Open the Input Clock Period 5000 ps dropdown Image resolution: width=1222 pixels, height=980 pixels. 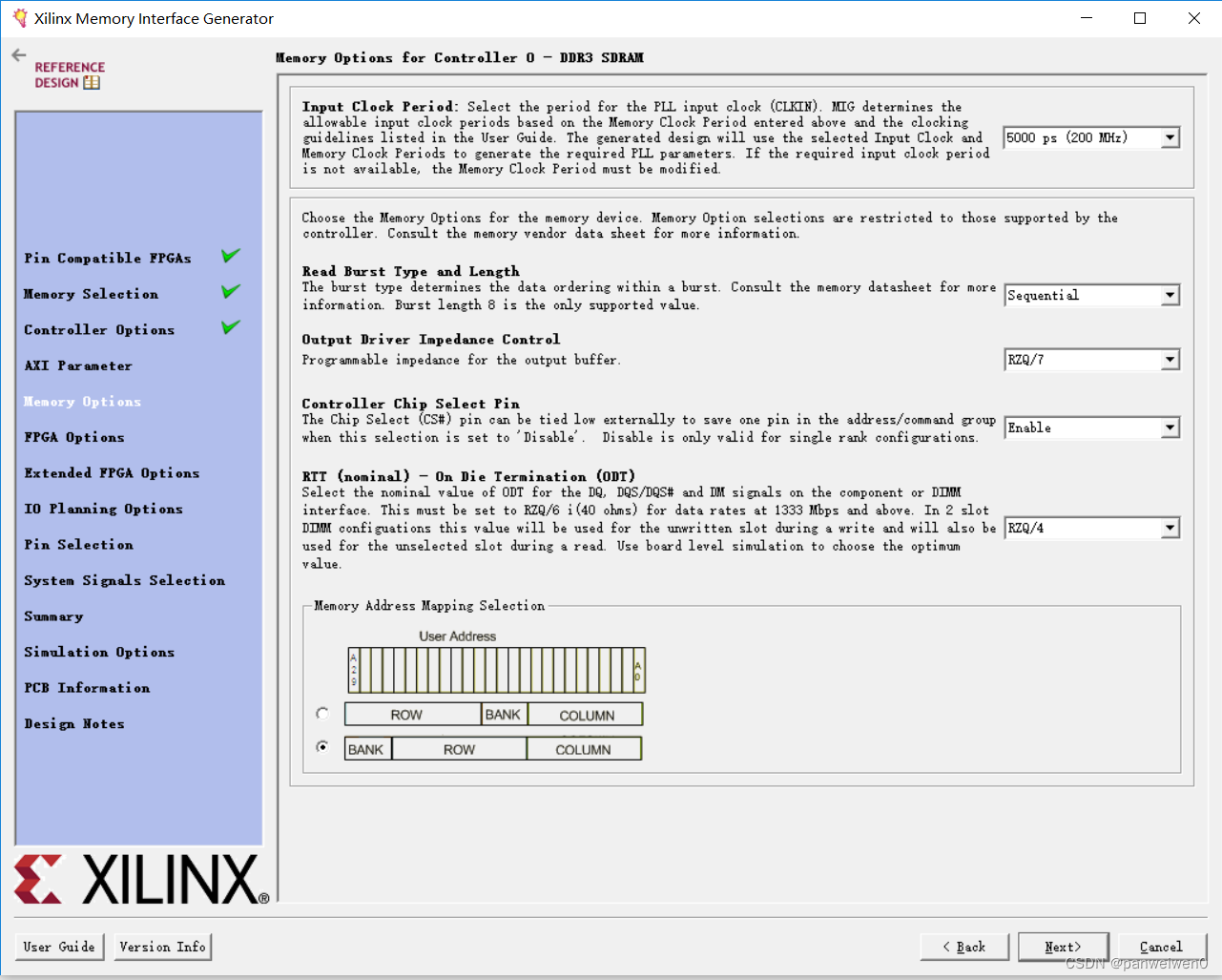(1091, 138)
